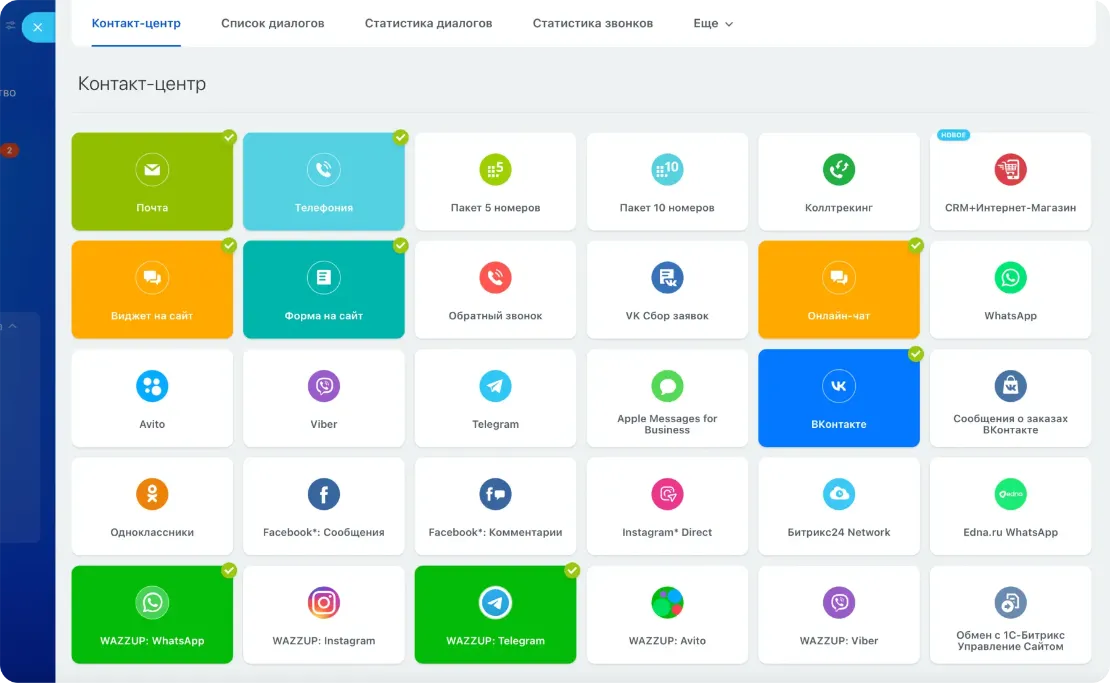Click the sliders settings icon in sidebar
Screen dimensions: 1110x683
[10, 25]
